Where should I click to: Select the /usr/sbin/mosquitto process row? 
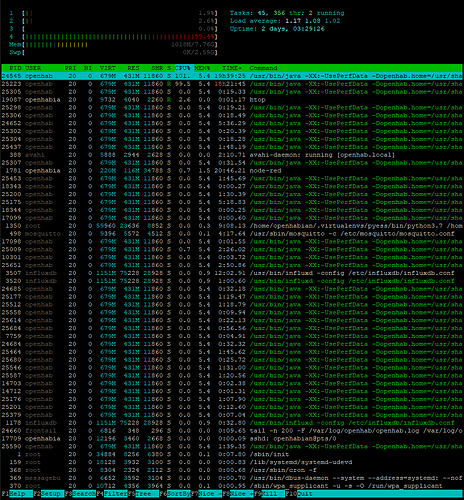[232, 234]
